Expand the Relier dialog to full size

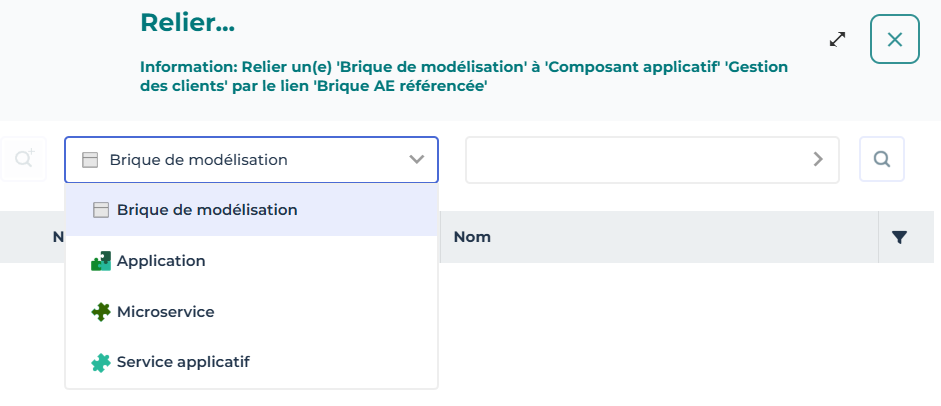[838, 39]
